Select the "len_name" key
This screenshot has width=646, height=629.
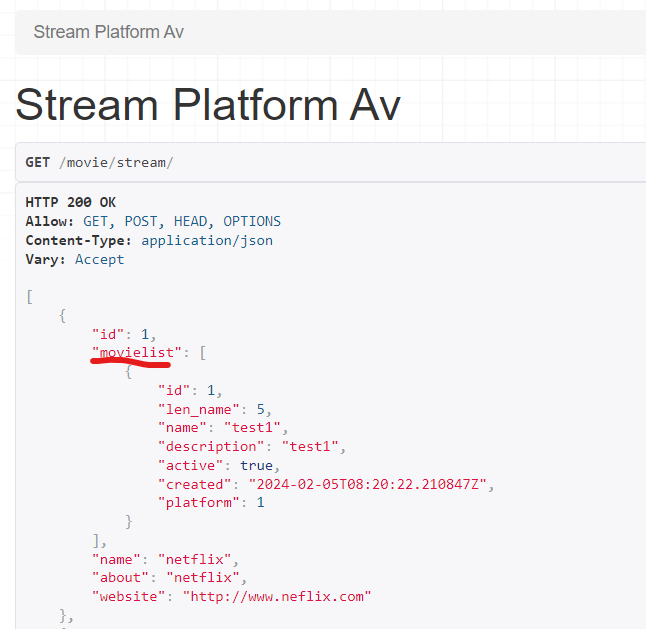199,409
